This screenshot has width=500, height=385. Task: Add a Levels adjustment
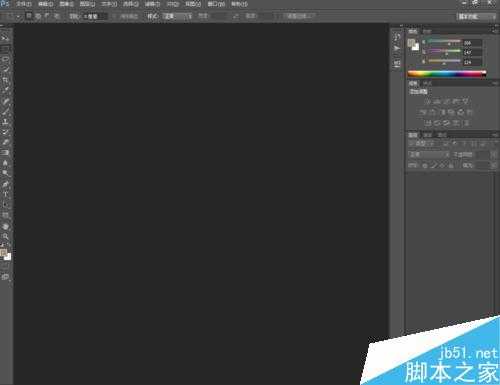tap(437, 101)
